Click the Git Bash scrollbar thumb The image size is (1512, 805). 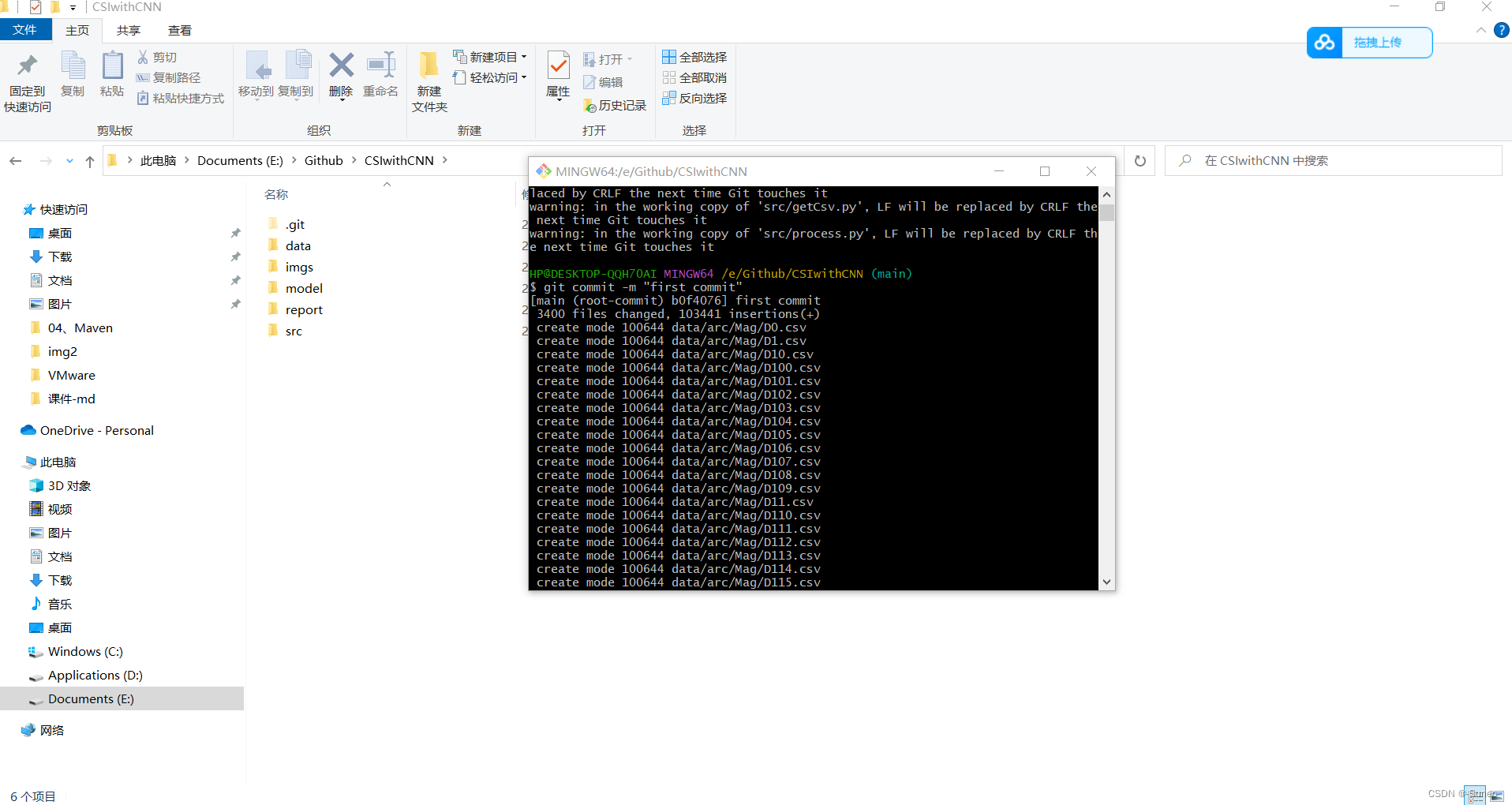(1106, 212)
